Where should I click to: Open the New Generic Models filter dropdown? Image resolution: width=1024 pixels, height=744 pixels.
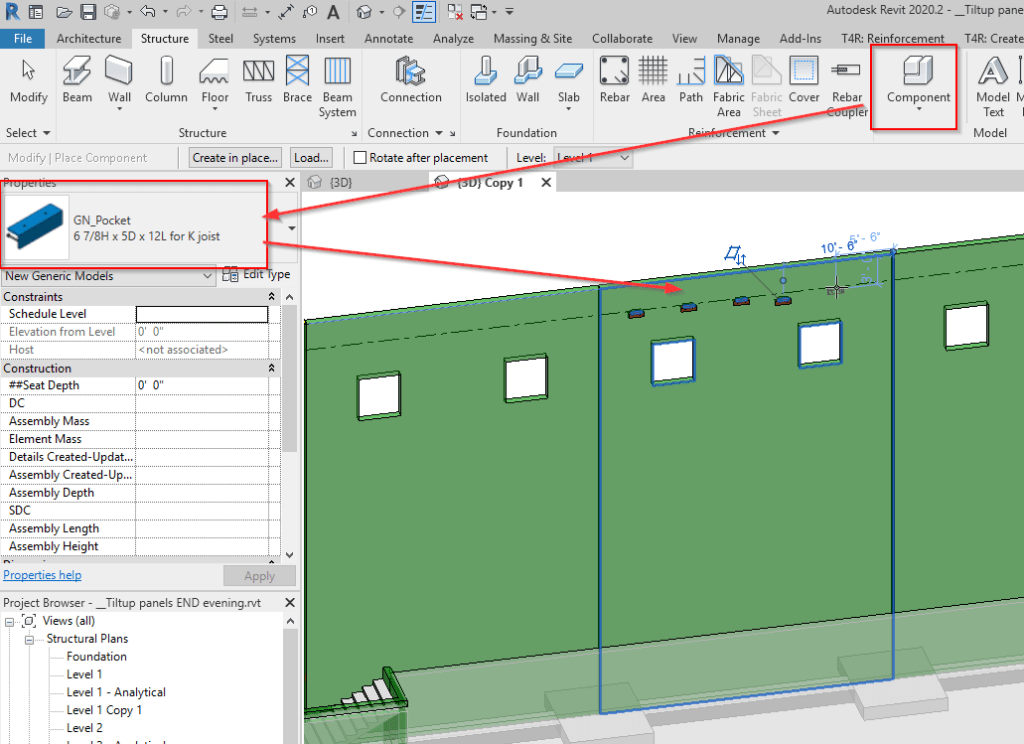click(108, 276)
